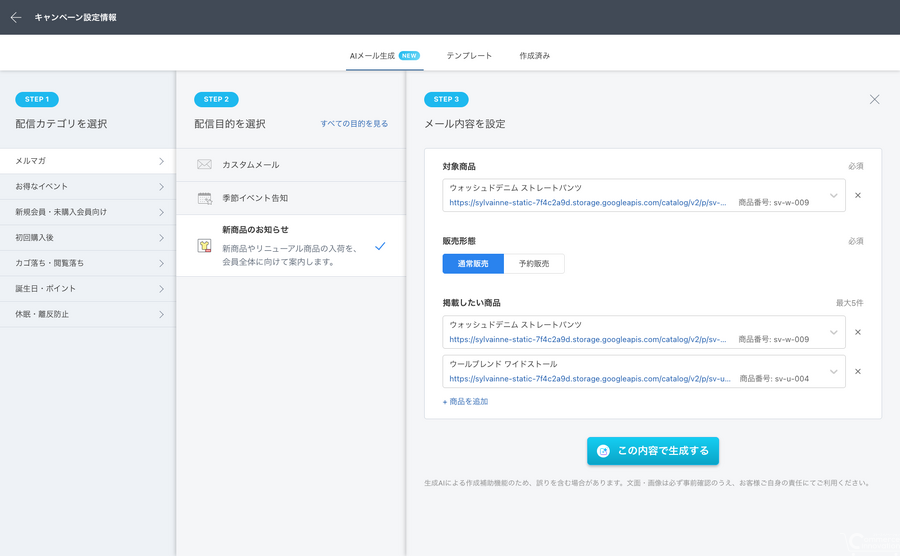Remove first 掲載したい商品 item sv-w-009
The height and width of the screenshot is (556, 900).
(x=858, y=332)
